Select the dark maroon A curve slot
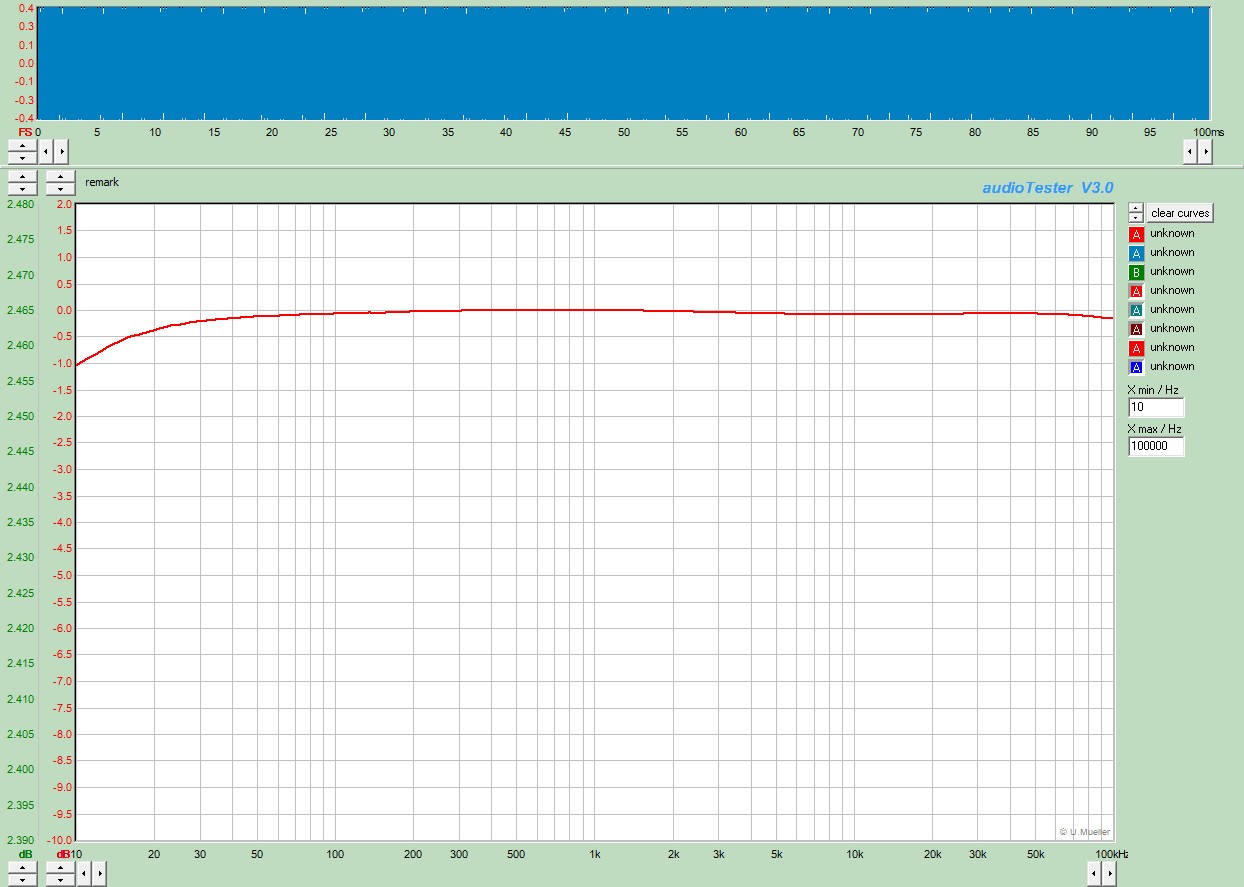The width and height of the screenshot is (1244, 887). pos(1136,329)
